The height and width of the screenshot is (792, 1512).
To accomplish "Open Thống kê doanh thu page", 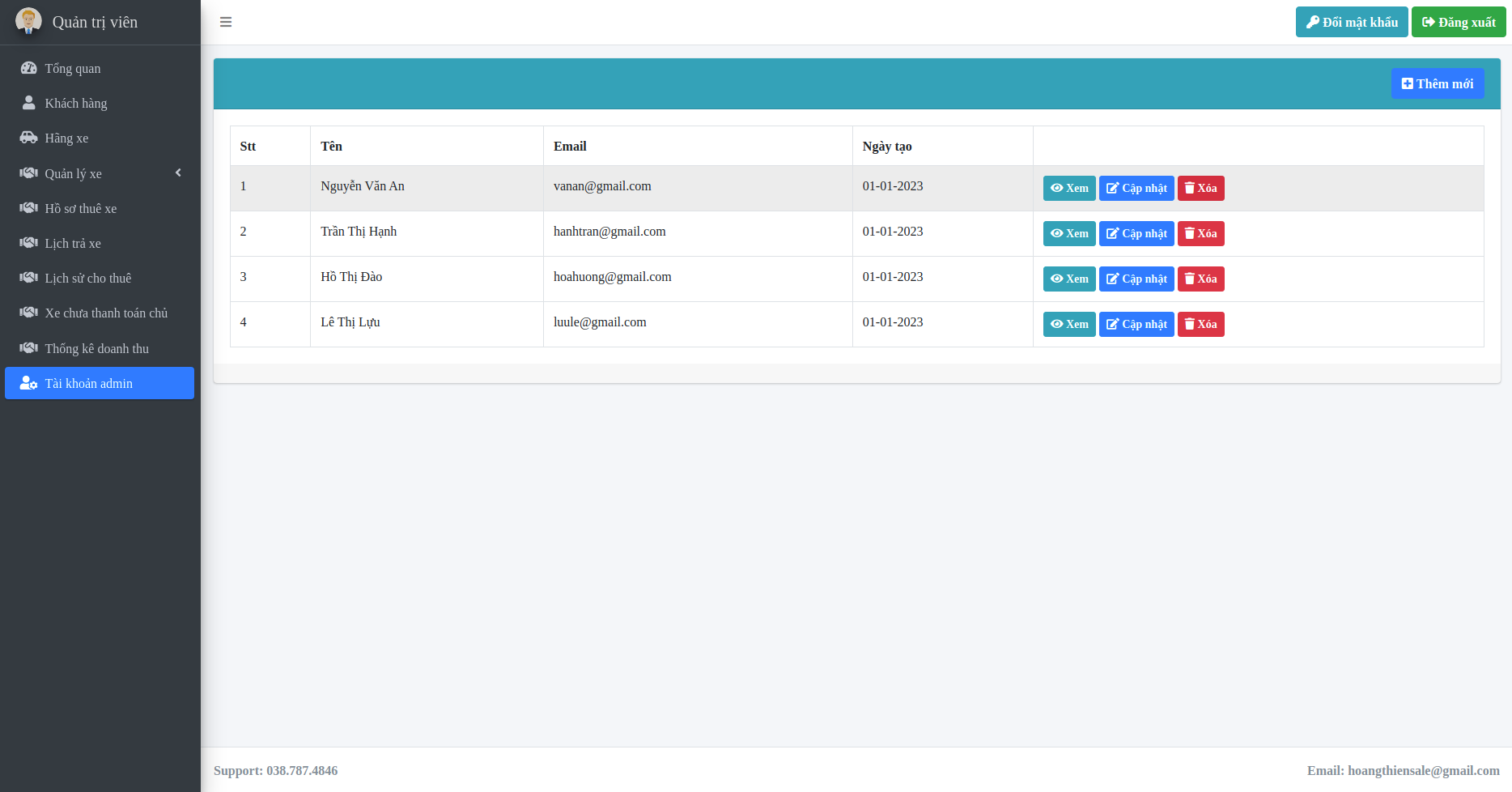I will 96,348.
